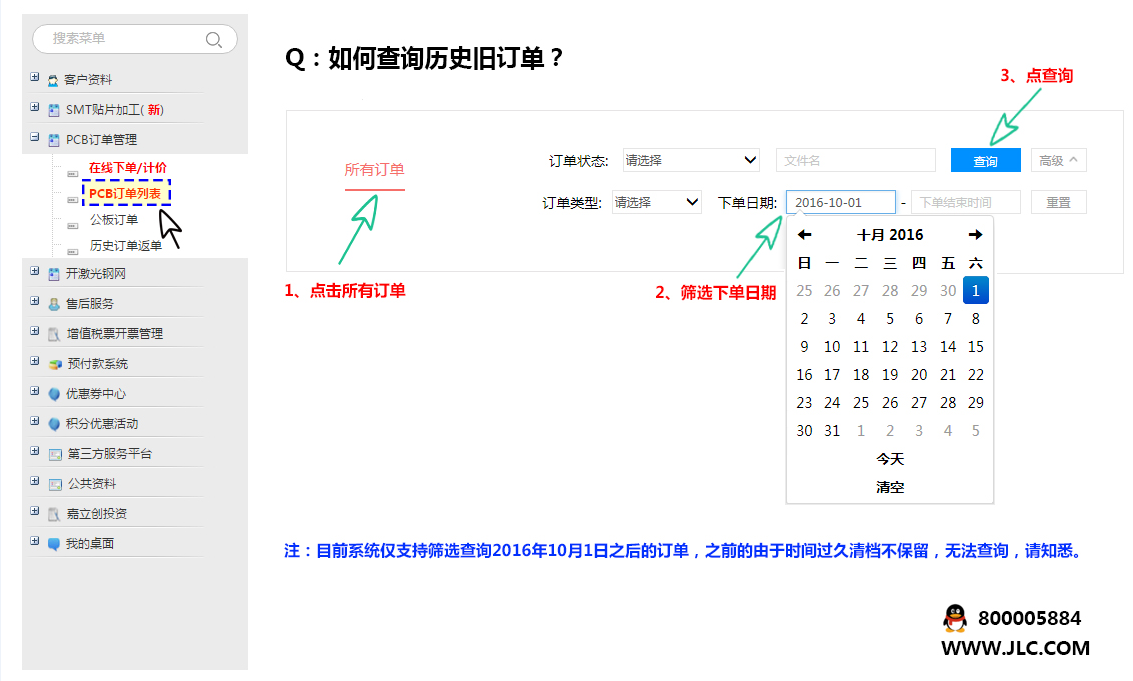Click the QQ penguin icon
1133x681 pixels.
click(955, 618)
